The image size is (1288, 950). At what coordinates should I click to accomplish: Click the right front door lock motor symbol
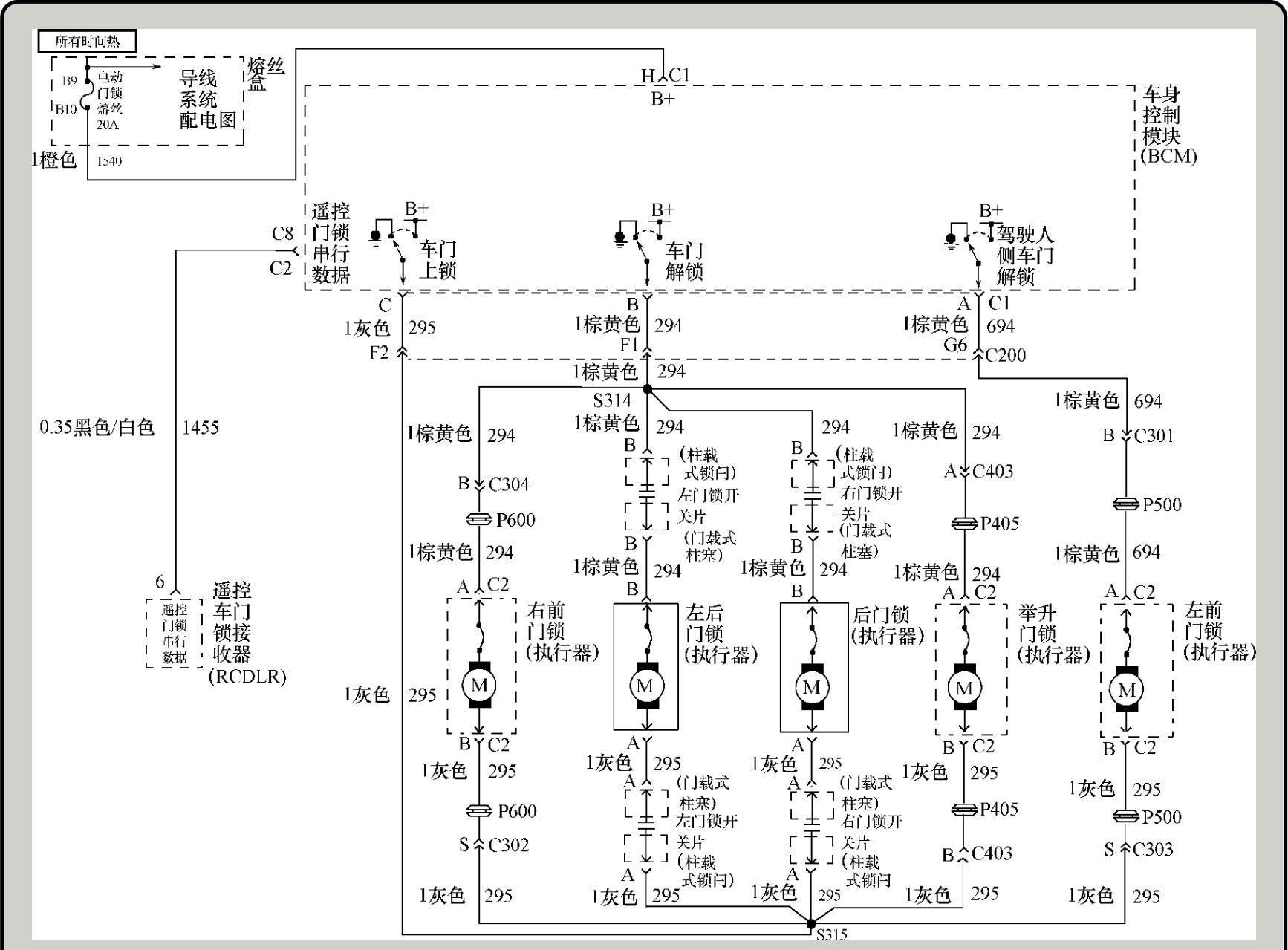(x=479, y=684)
